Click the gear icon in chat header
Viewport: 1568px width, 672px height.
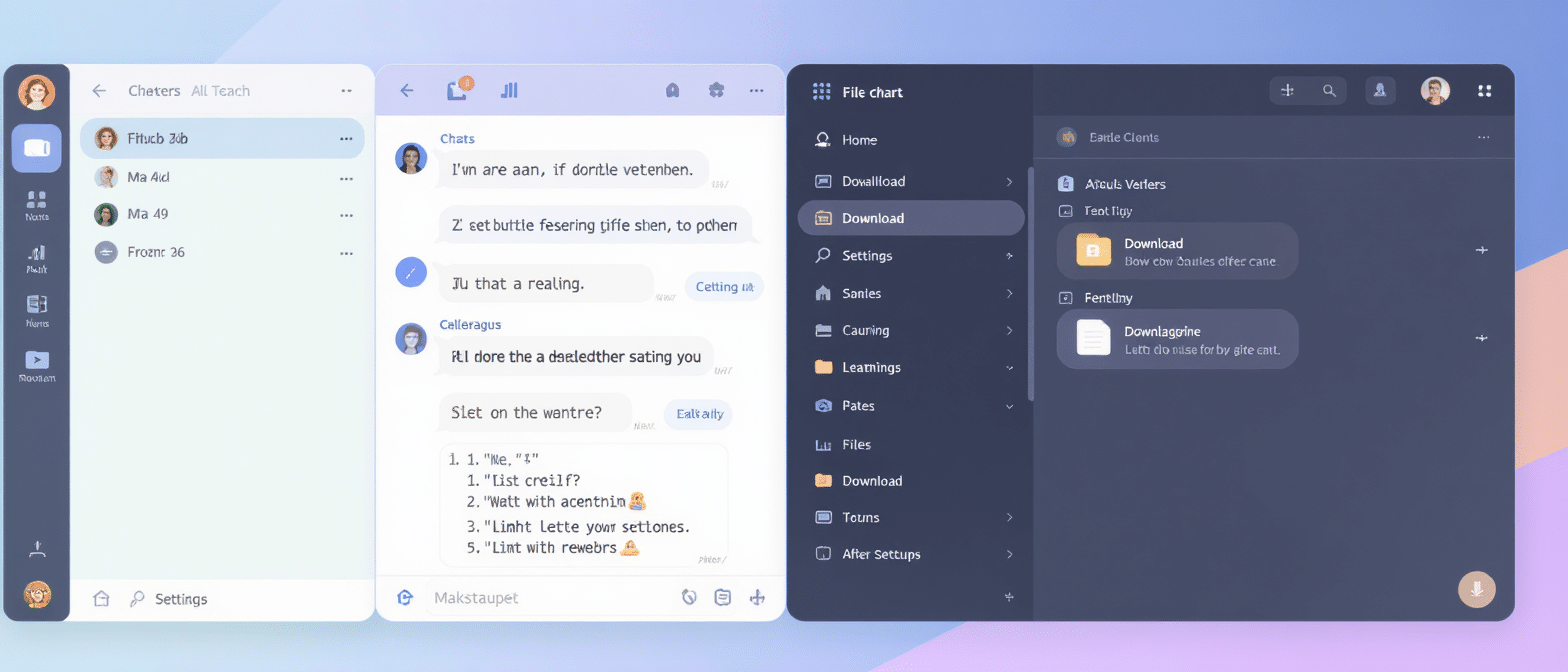(716, 90)
